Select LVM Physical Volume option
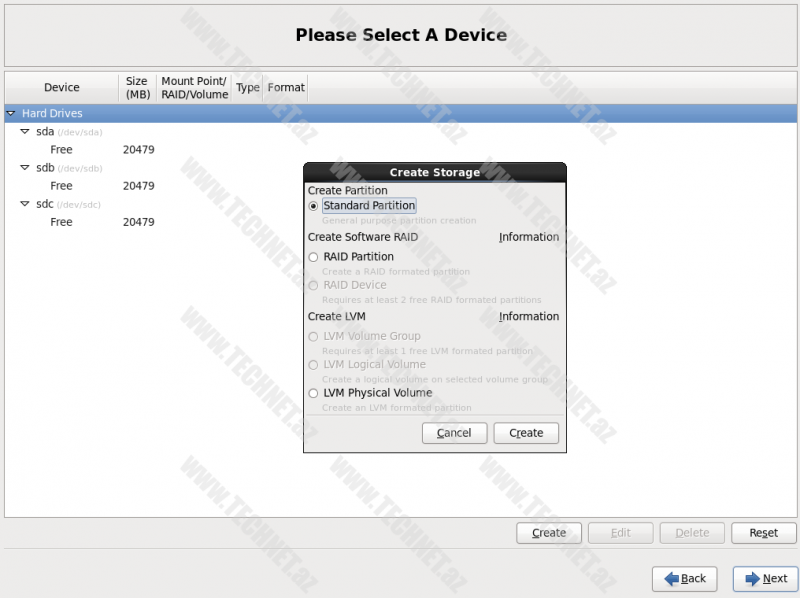This screenshot has height=598, width=800. 314,393
